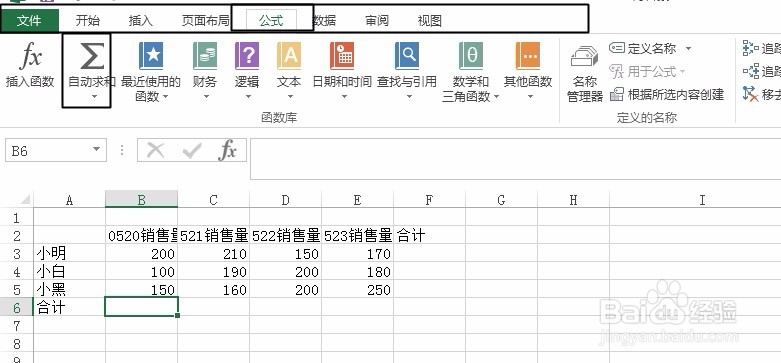This screenshot has width=781, height=363.
Task: Select cell E3 with value 170
Action: click(x=358, y=253)
